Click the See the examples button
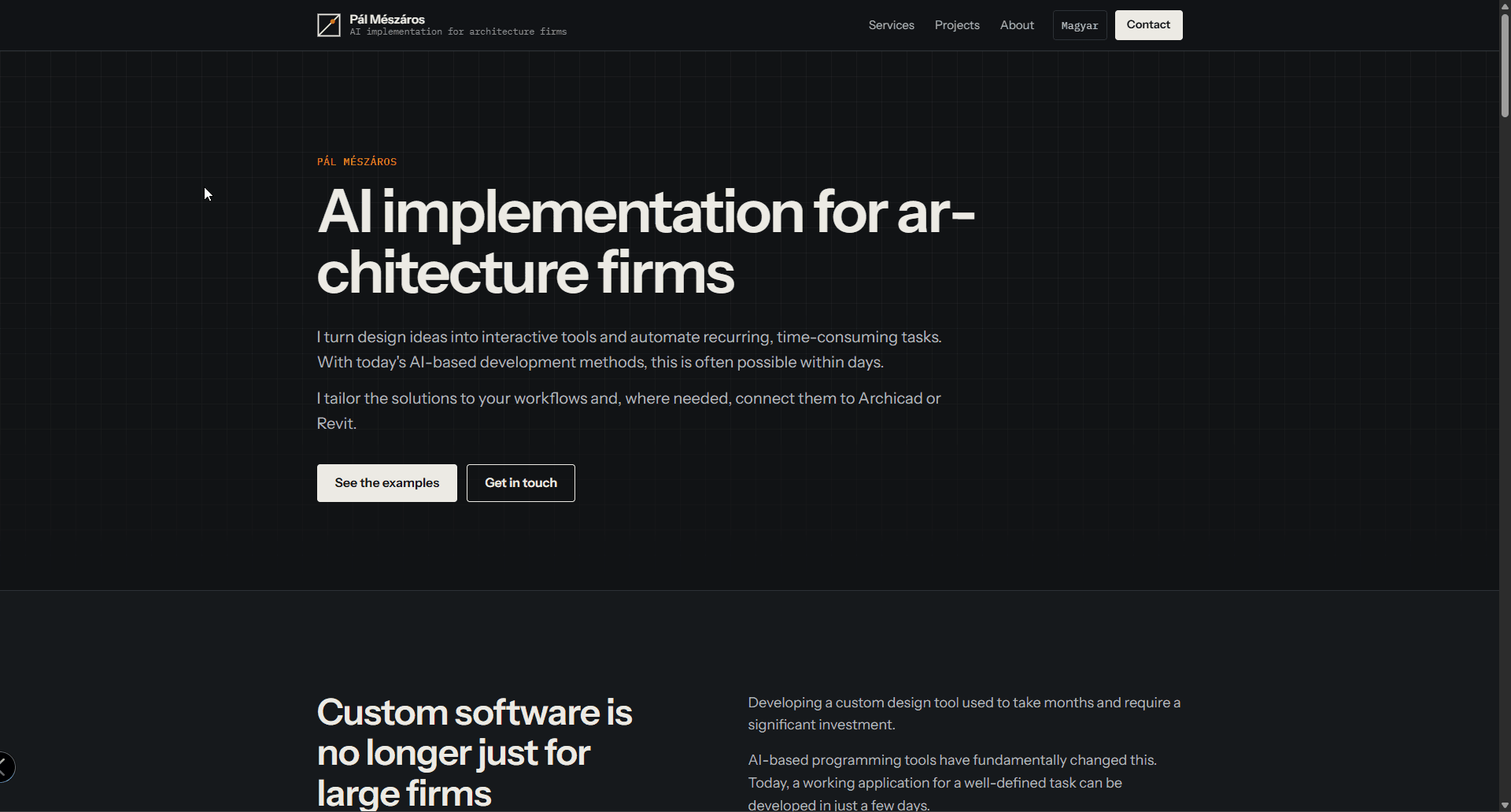1511x812 pixels. click(387, 483)
